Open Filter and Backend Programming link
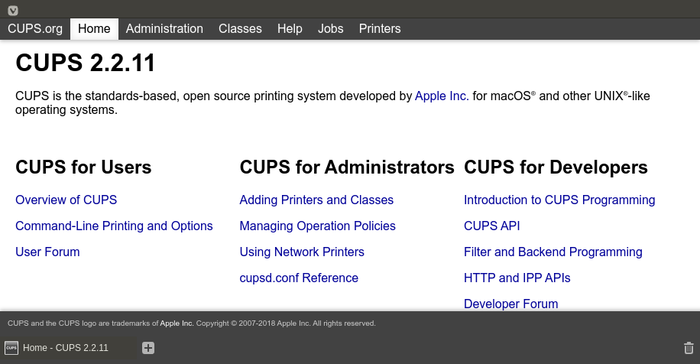Viewport: 700px width, 364px height. 553,252
